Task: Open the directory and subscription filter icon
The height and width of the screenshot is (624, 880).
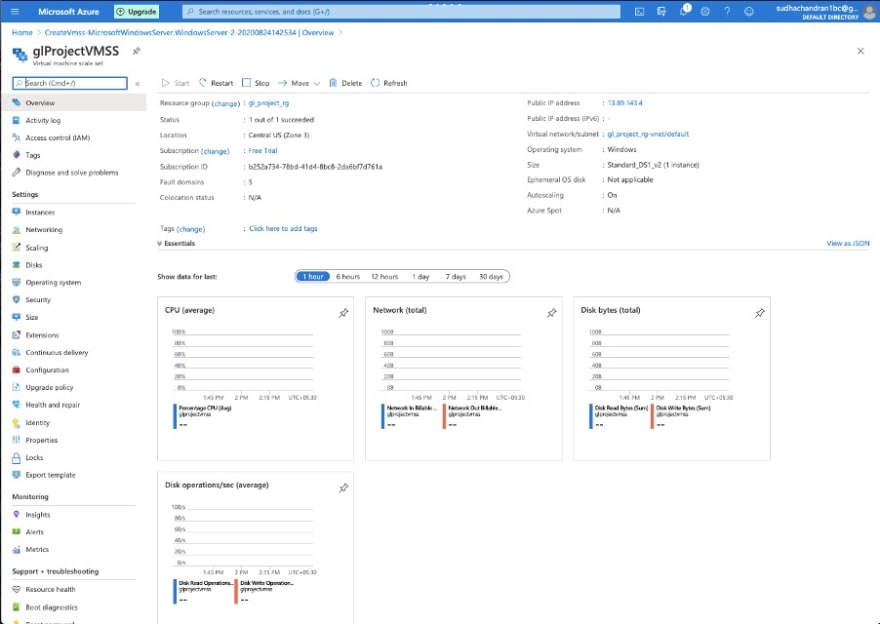Action: (x=661, y=11)
